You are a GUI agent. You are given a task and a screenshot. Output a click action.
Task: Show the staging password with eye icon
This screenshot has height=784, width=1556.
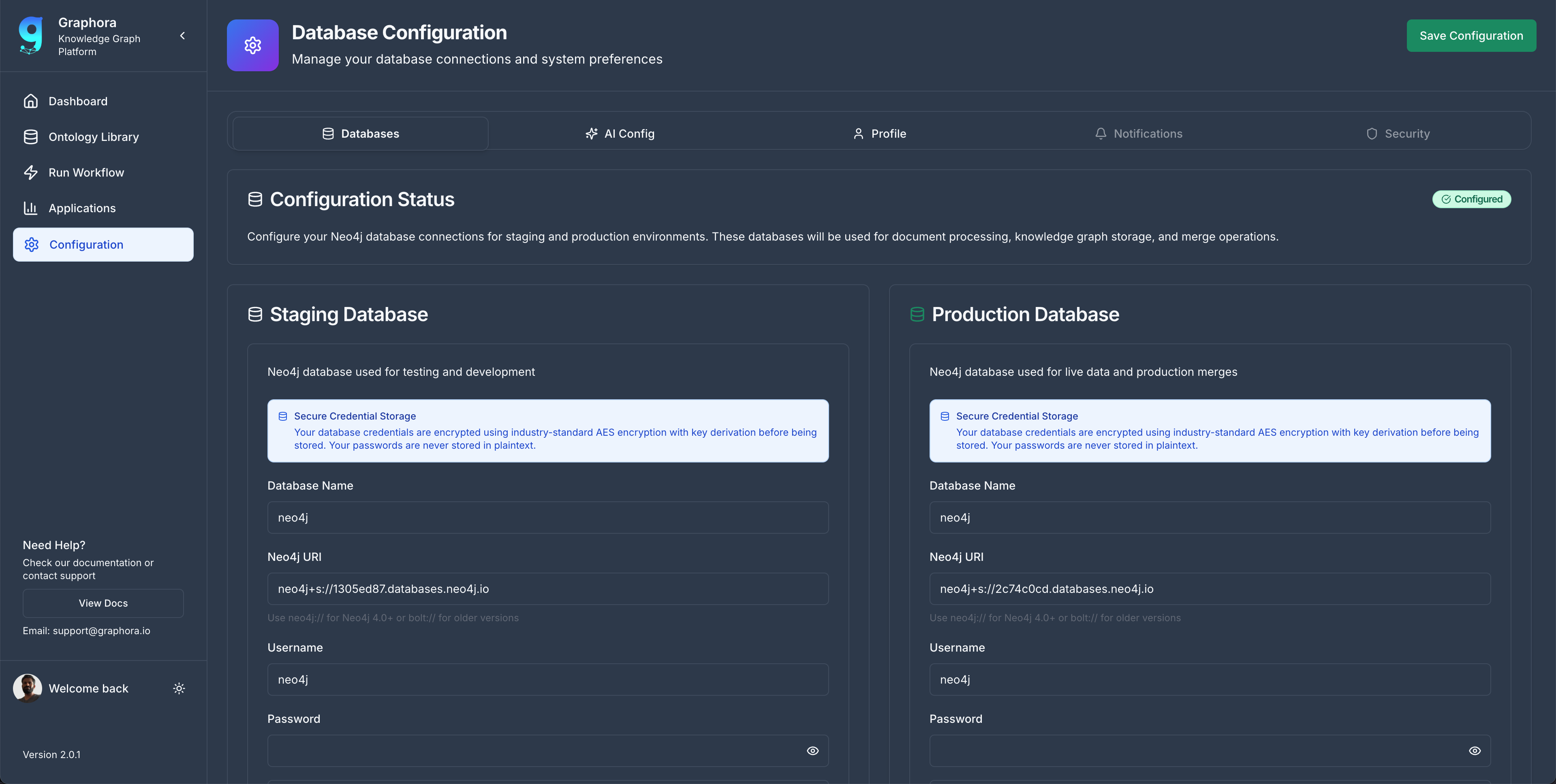pos(812,751)
